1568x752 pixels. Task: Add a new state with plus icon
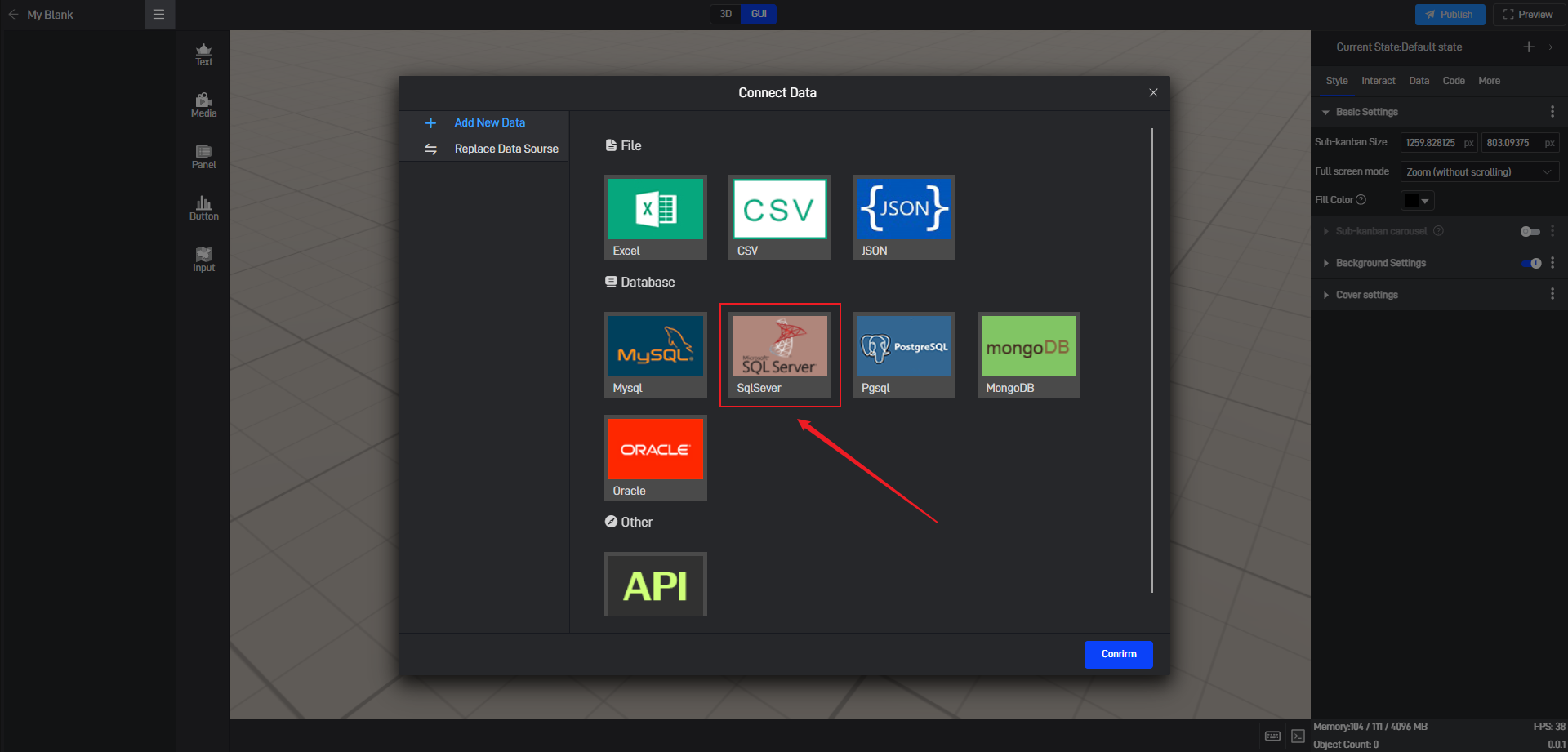(1529, 47)
